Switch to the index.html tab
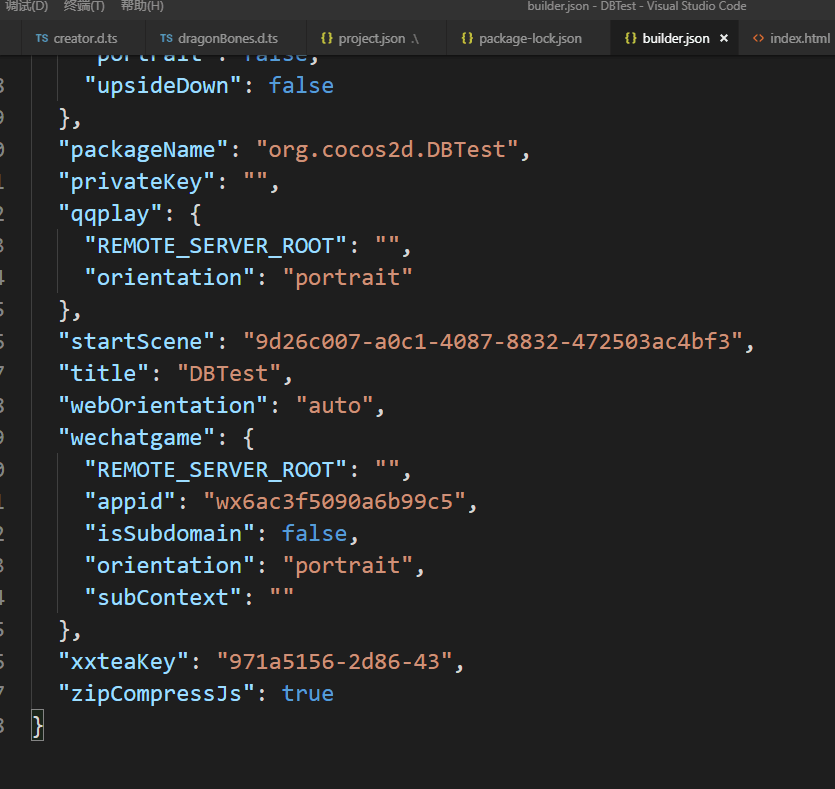 point(799,39)
